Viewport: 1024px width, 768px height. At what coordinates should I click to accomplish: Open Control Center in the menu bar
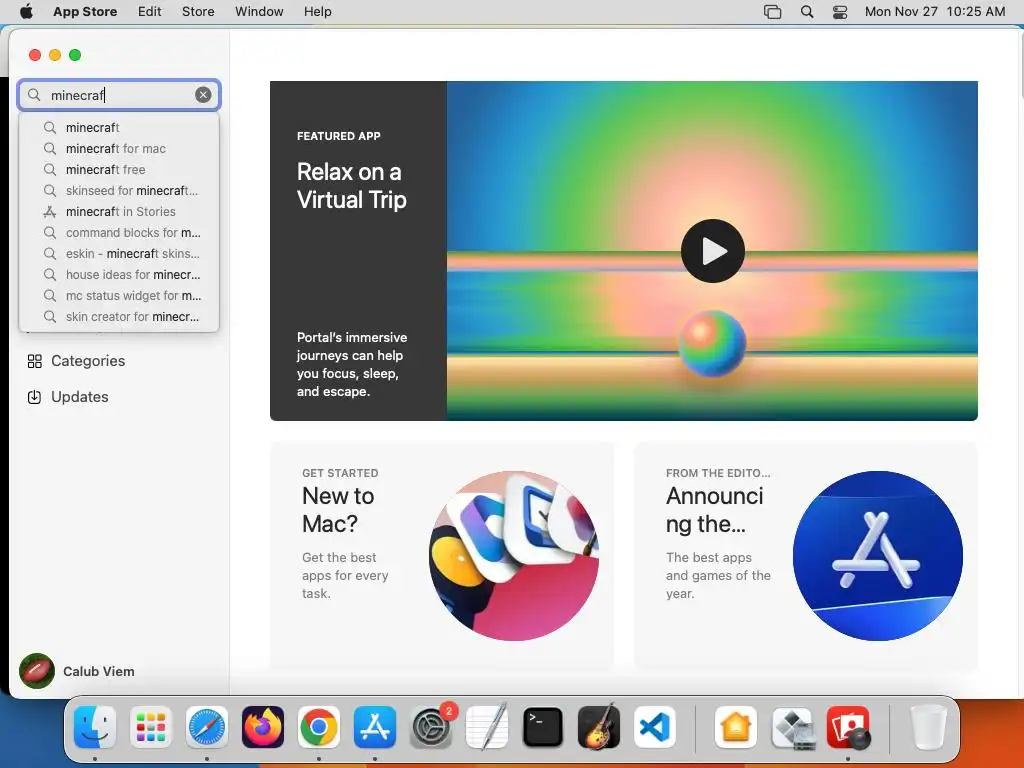pyautogui.click(x=840, y=12)
